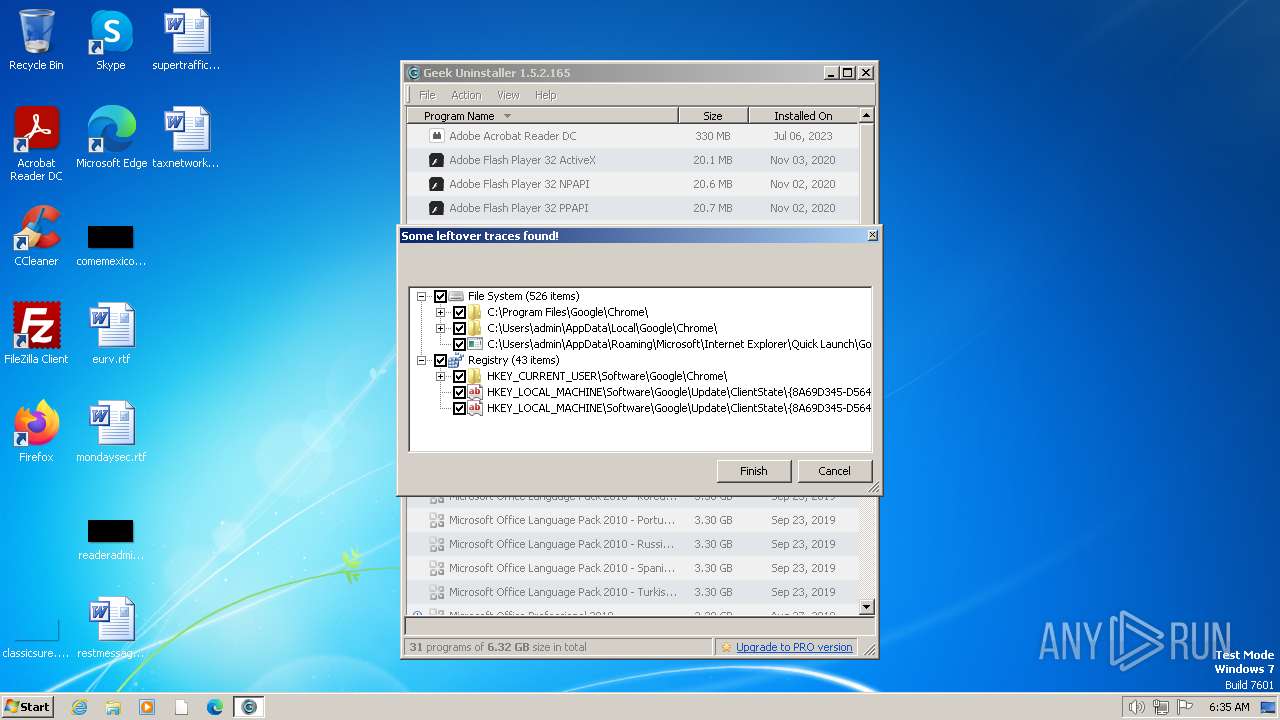Open Internet Explorer from the taskbar
The width and height of the screenshot is (1280, 720).
[80, 707]
